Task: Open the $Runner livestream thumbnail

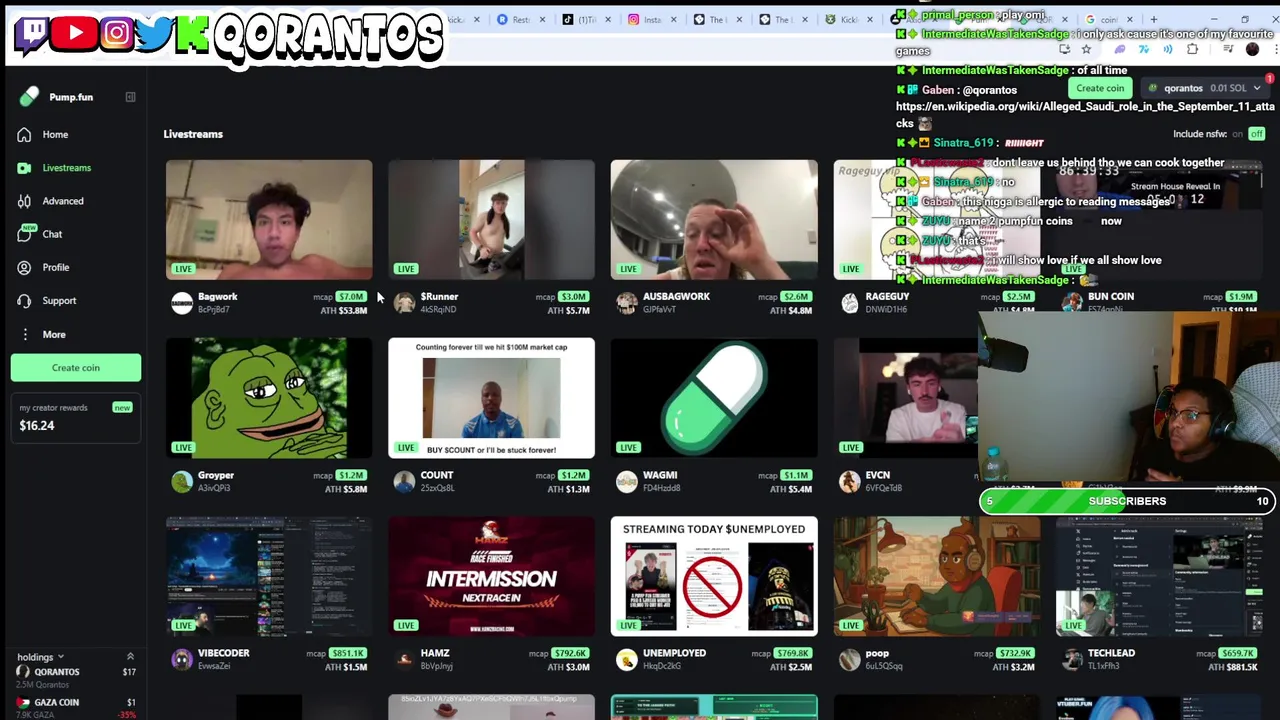Action: (491, 219)
